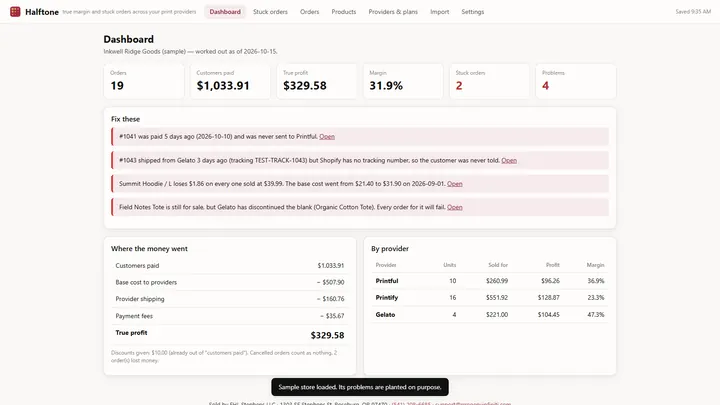Open the Stuck orders tab
This screenshot has height=405, width=720.
point(270,12)
